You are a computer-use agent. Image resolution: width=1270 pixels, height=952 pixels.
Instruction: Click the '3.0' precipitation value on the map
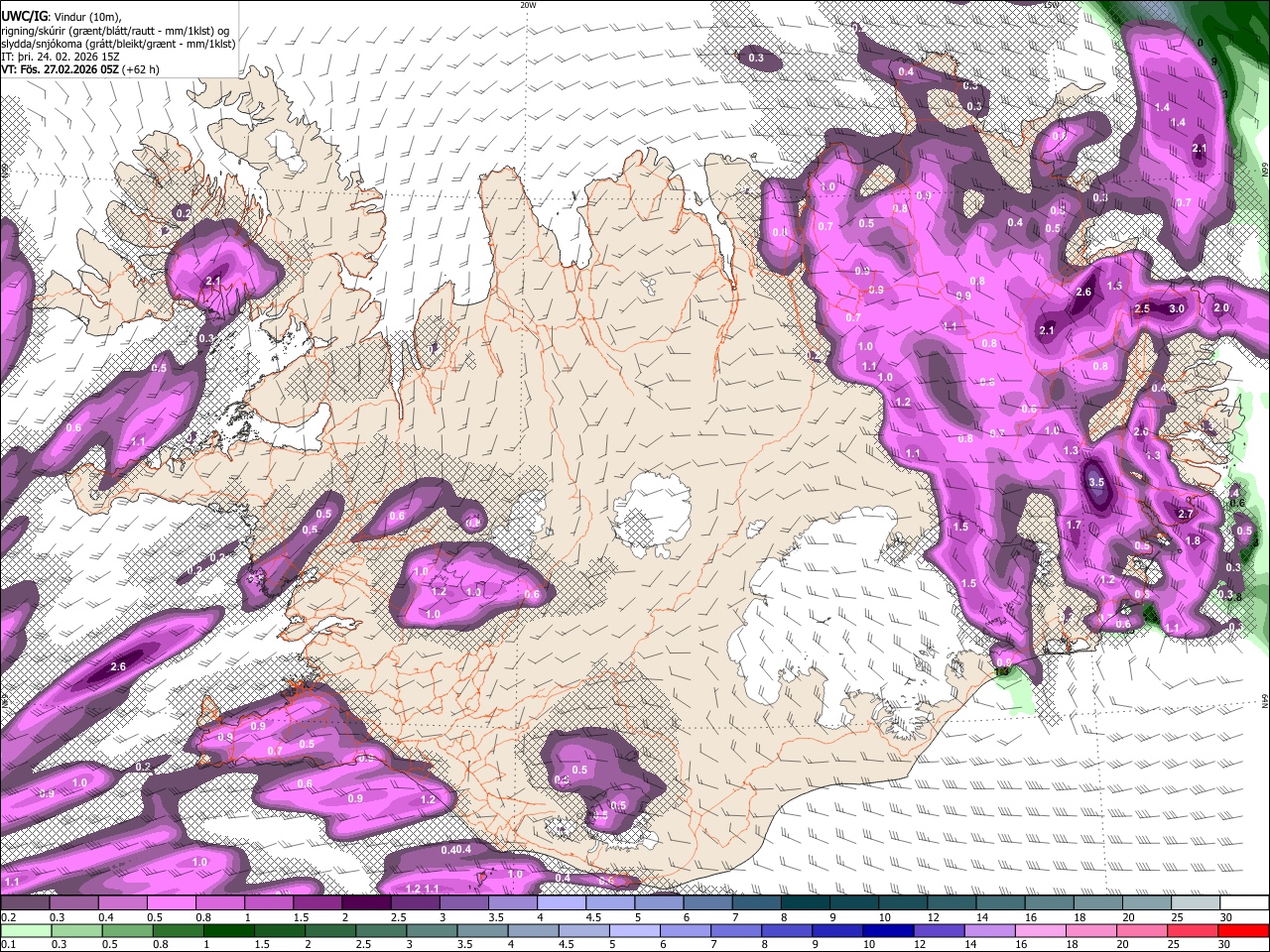(1177, 308)
